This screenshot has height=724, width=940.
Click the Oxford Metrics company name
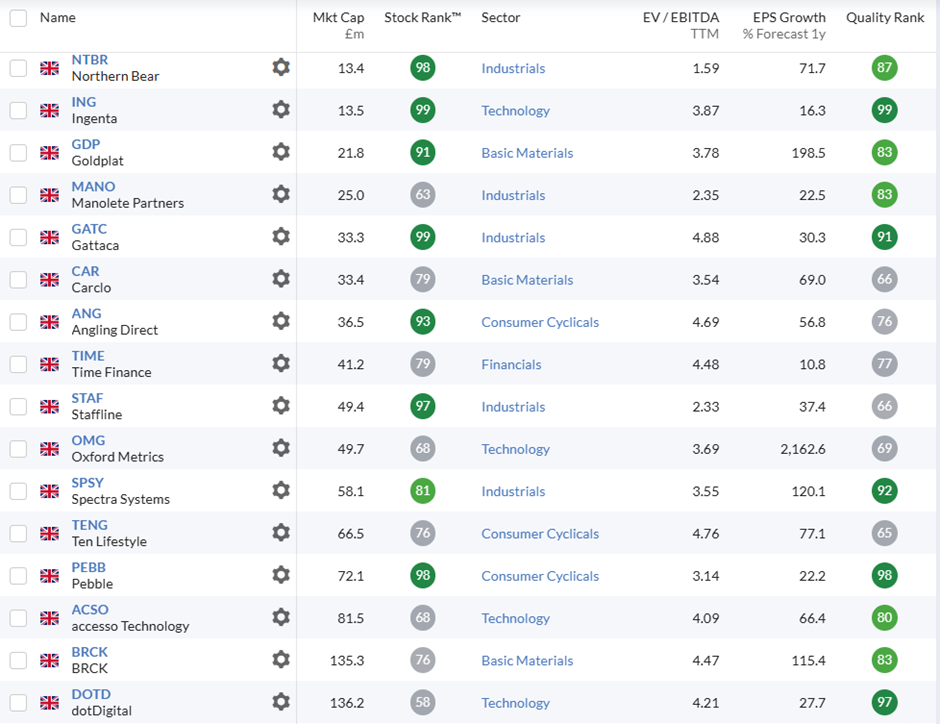click(118, 457)
